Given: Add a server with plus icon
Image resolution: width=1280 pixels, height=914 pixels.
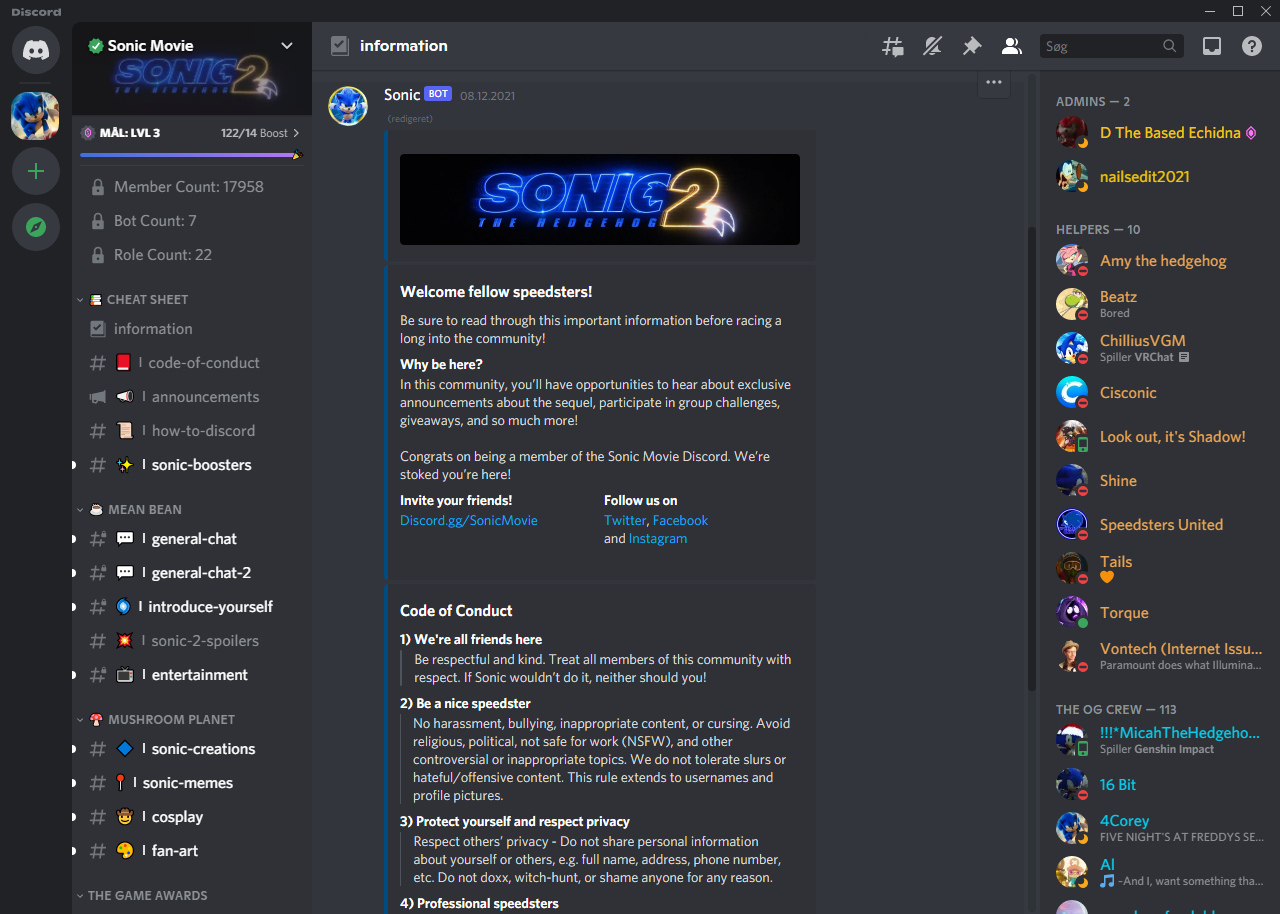Looking at the screenshot, I should coord(36,171).
